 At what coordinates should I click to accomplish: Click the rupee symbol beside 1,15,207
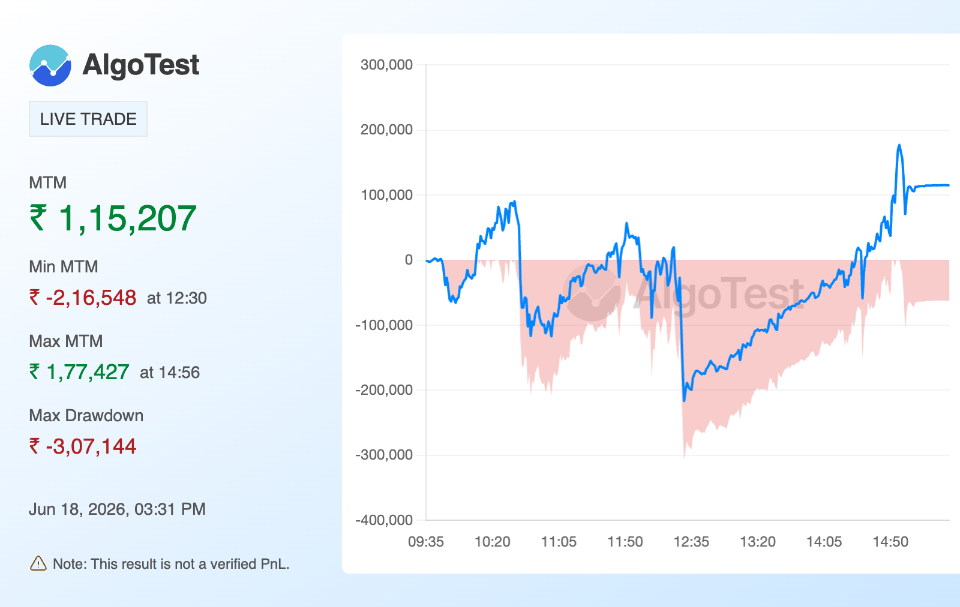(38, 217)
